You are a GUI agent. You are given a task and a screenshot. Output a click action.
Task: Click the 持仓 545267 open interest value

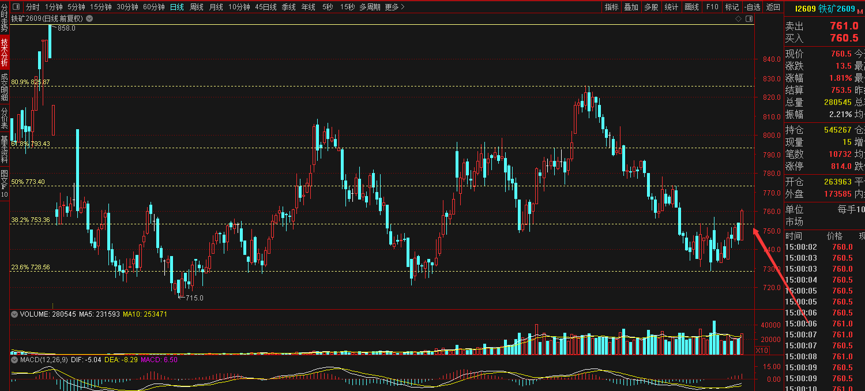pos(838,131)
